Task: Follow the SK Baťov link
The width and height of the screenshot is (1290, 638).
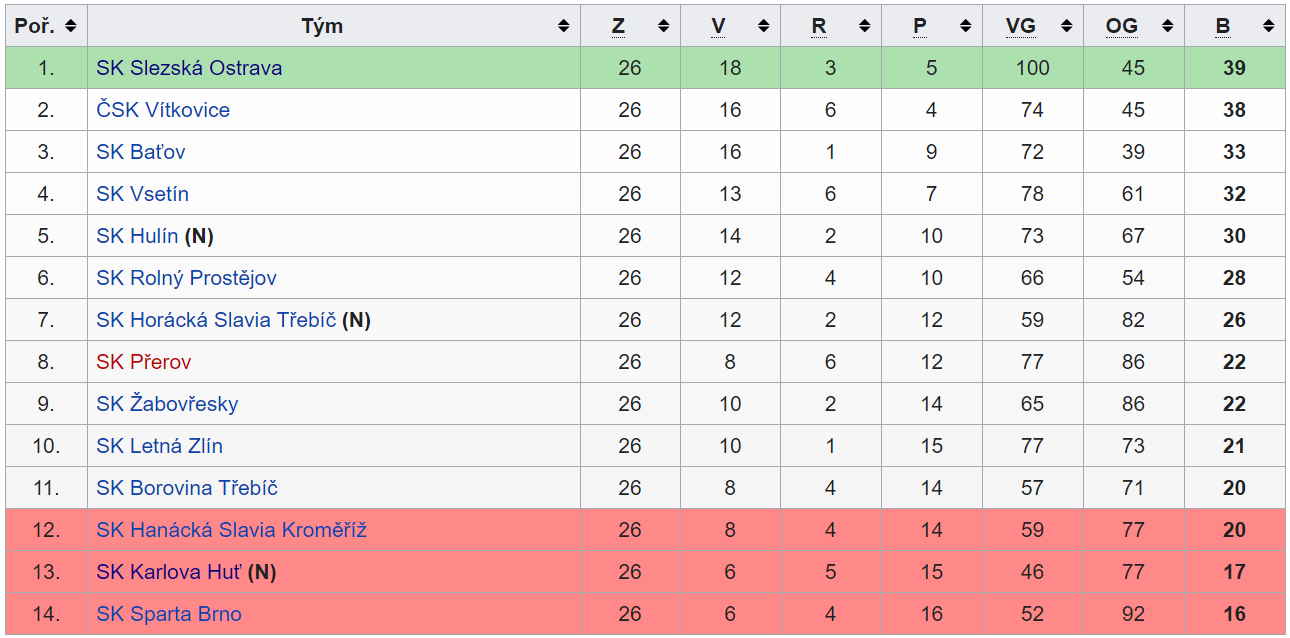Action: click(x=141, y=152)
